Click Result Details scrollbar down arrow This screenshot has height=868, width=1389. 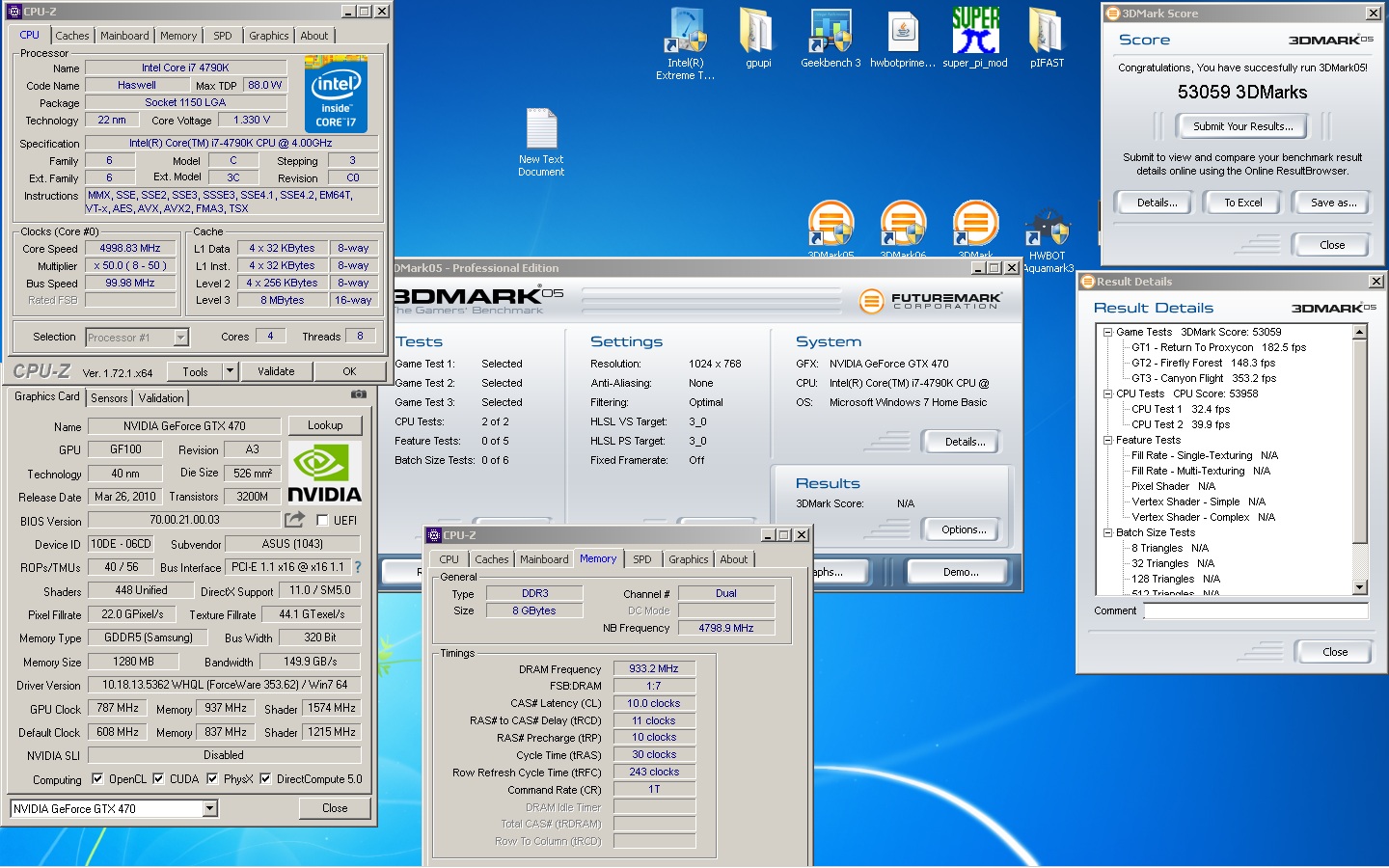click(x=1360, y=587)
